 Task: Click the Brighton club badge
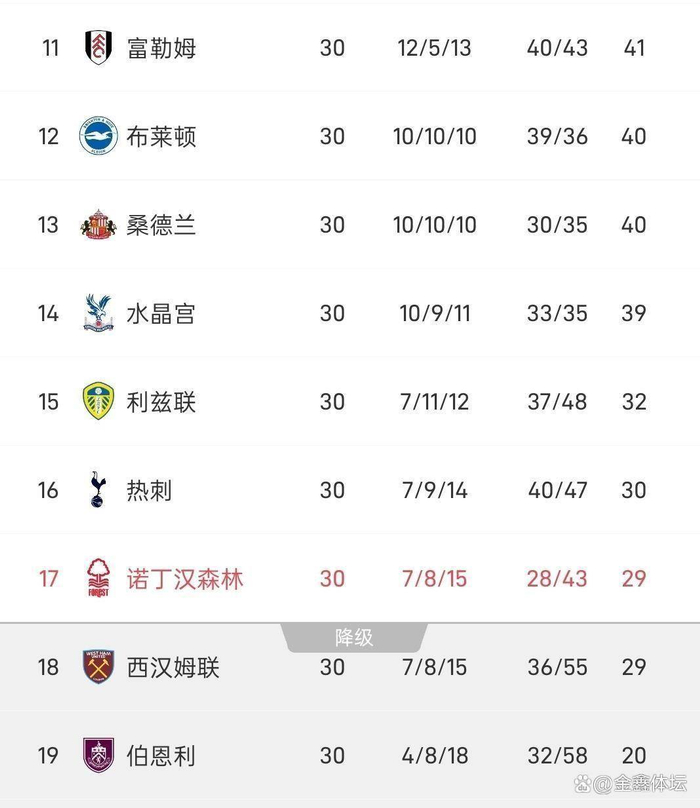coord(99,136)
